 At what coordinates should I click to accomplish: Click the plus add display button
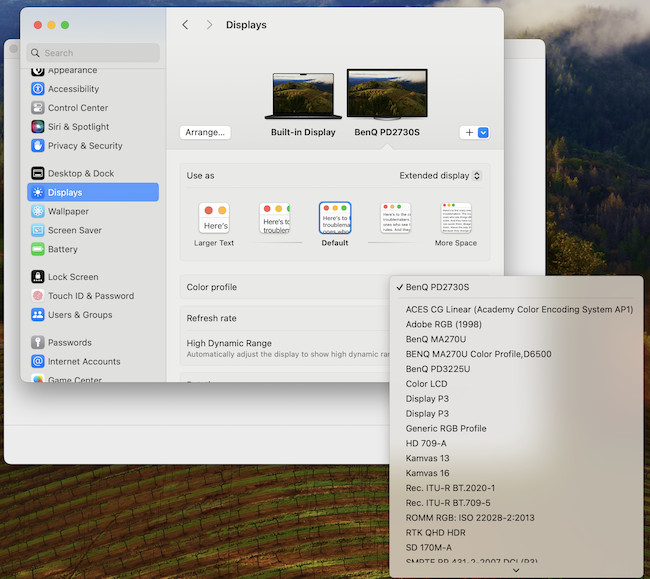pos(469,133)
